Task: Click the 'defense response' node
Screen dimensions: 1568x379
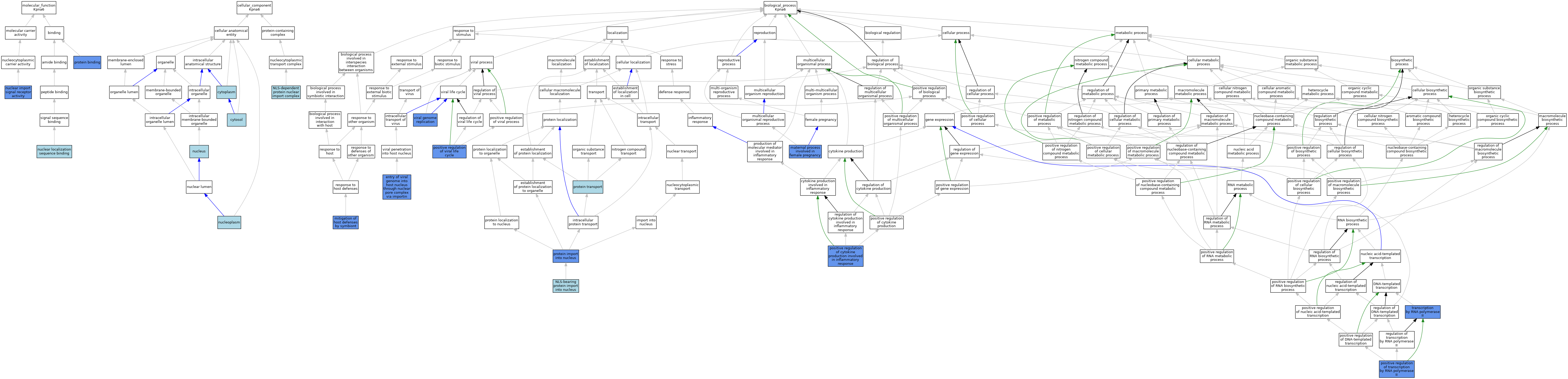Action: point(674,92)
